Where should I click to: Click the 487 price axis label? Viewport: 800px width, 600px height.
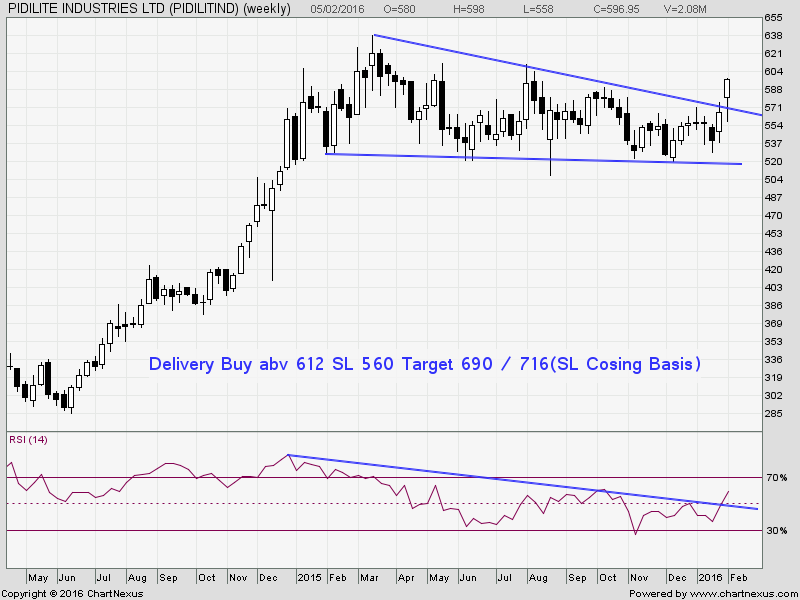click(x=773, y=197)
